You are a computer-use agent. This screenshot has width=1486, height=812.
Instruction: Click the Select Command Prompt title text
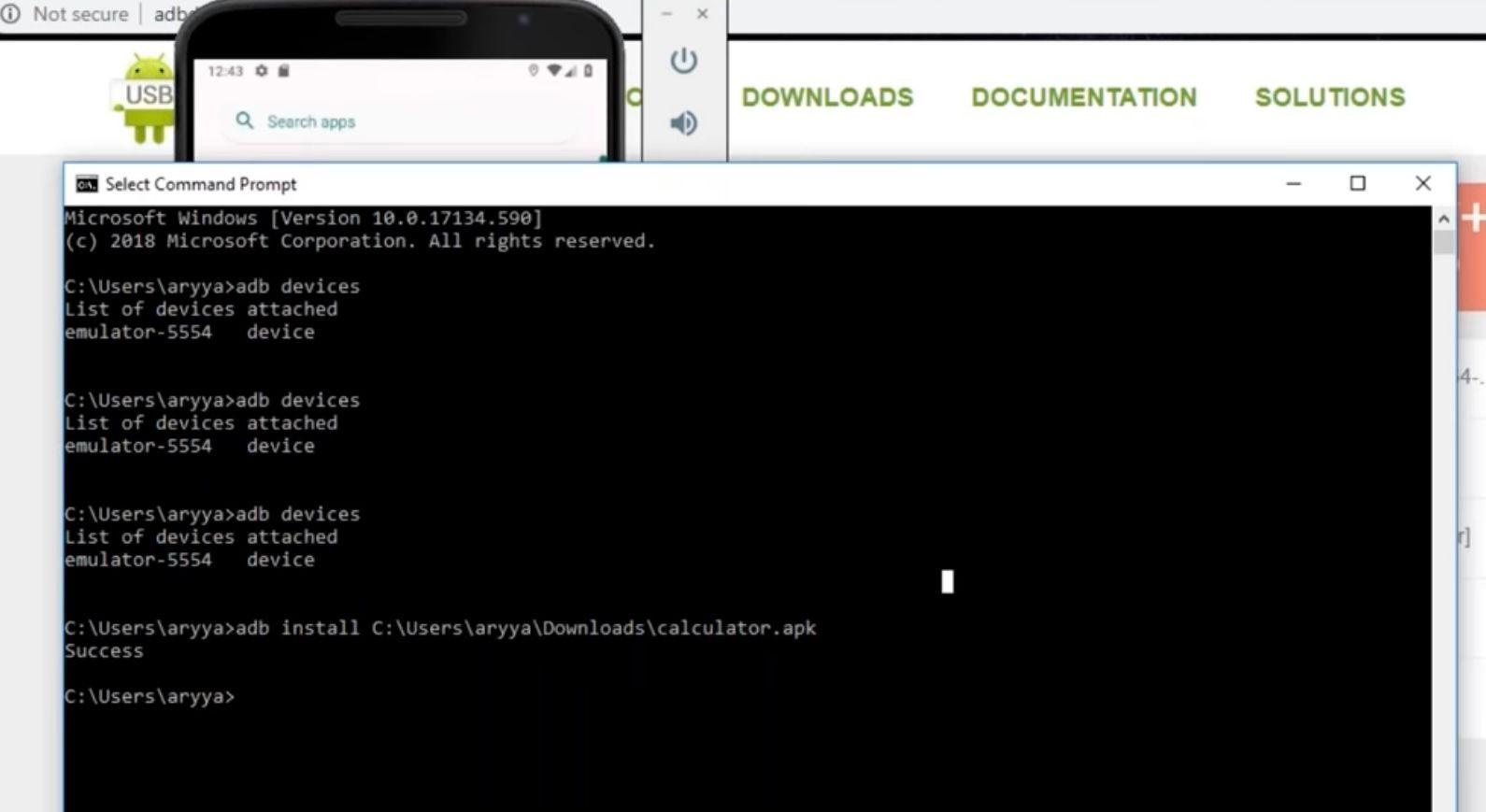coord(201,184)
